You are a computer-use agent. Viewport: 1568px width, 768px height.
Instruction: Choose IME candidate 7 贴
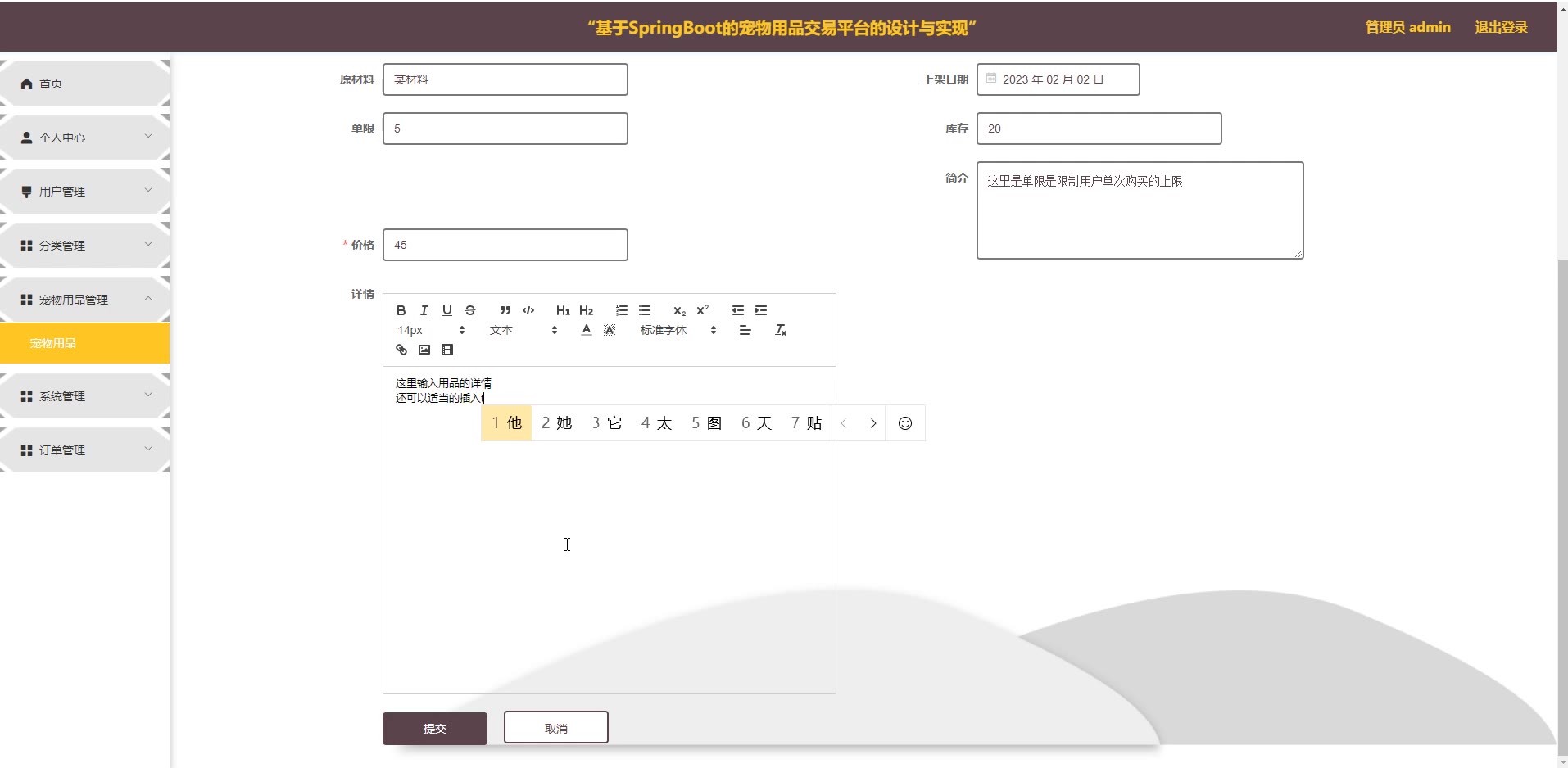tap(806, 423)
